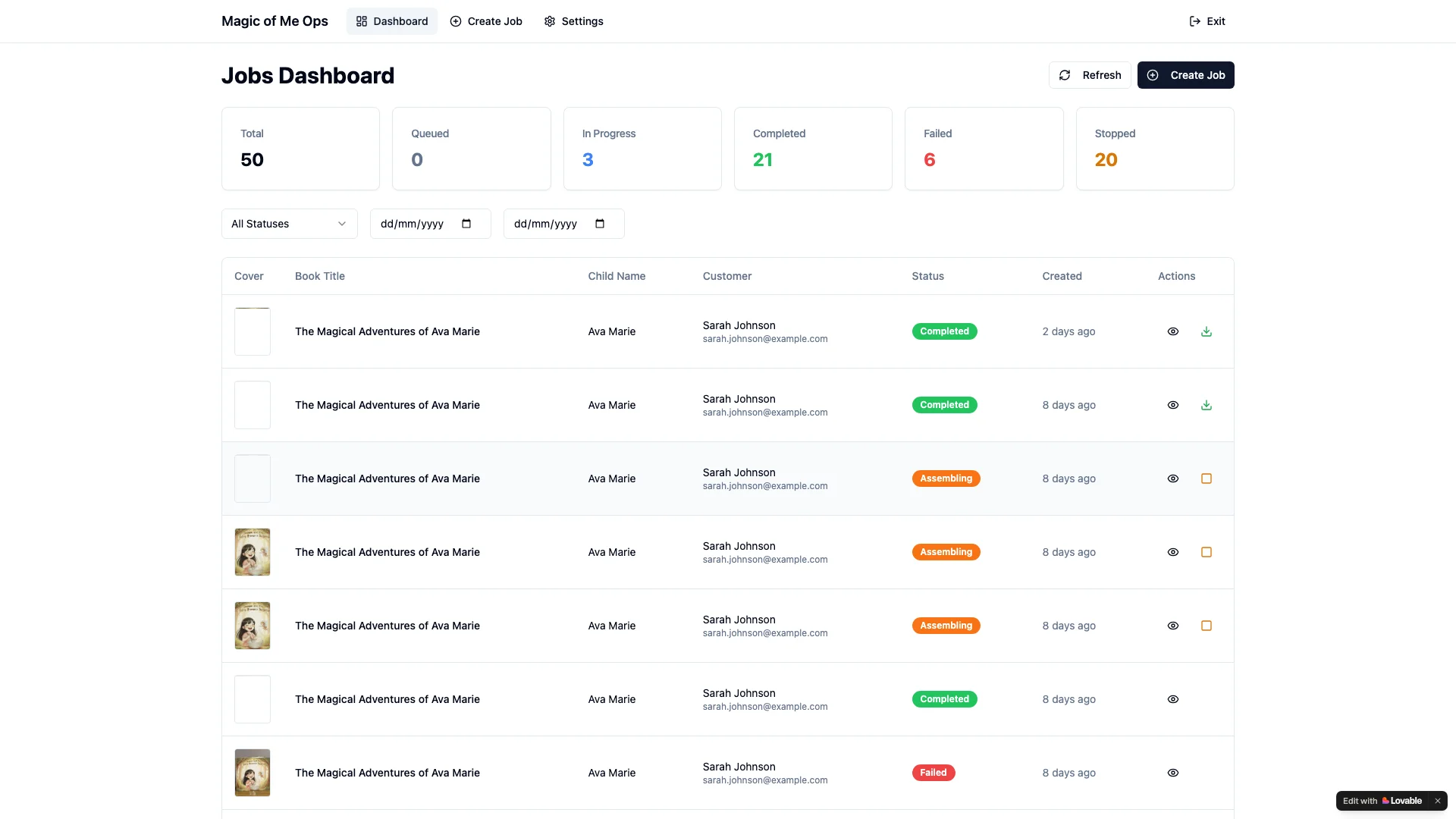Open Create Job in the top navigation
The image size is (1456, 819).
click(x=486, y=21)
